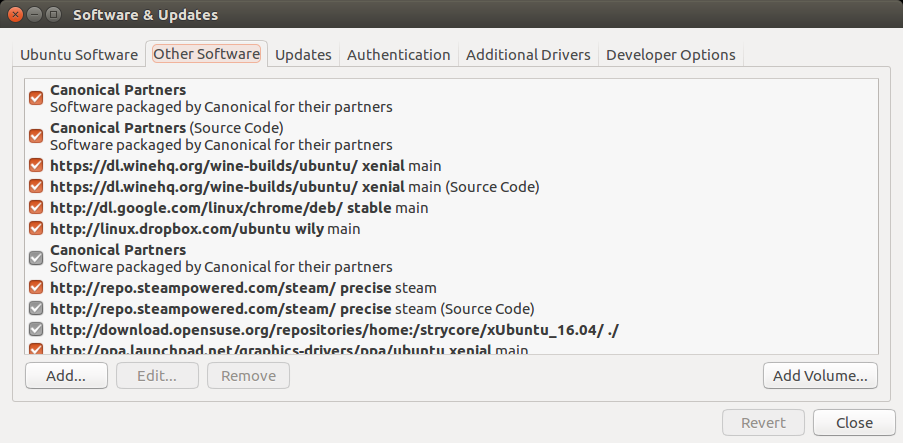
Task: Disable winehq xenial main repository checkbox
Action: point(36,166)
